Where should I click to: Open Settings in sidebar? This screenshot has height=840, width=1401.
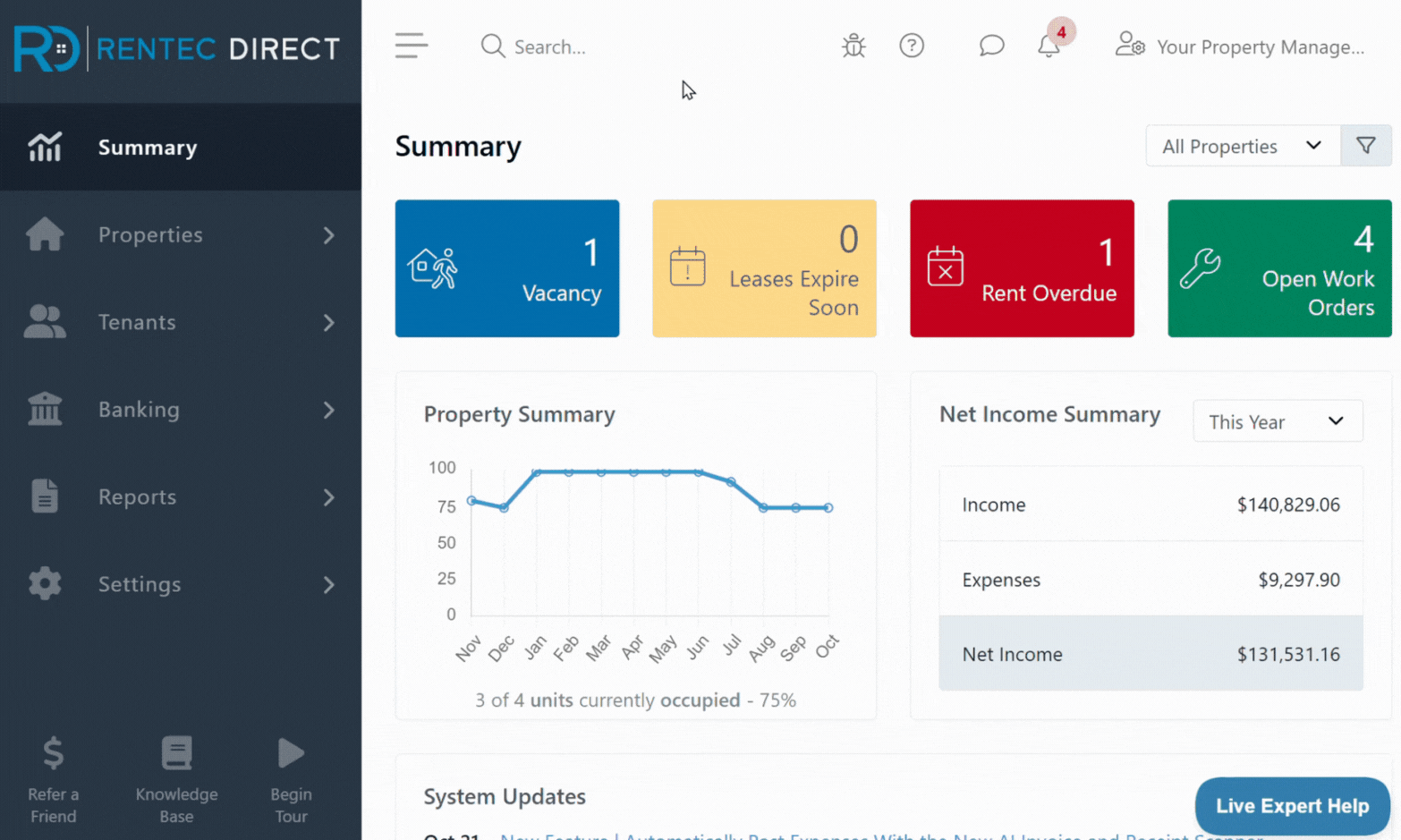[181, 584]
